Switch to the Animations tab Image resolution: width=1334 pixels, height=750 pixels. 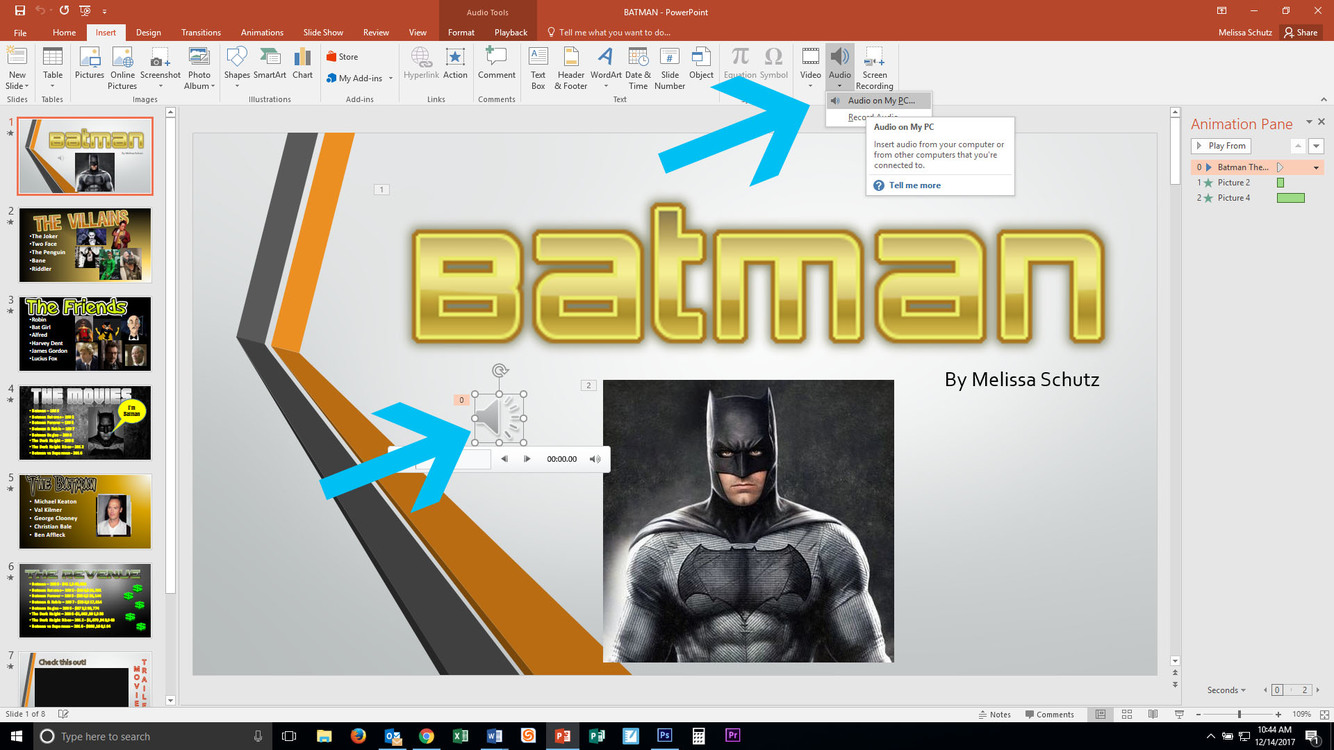point(262,32)
